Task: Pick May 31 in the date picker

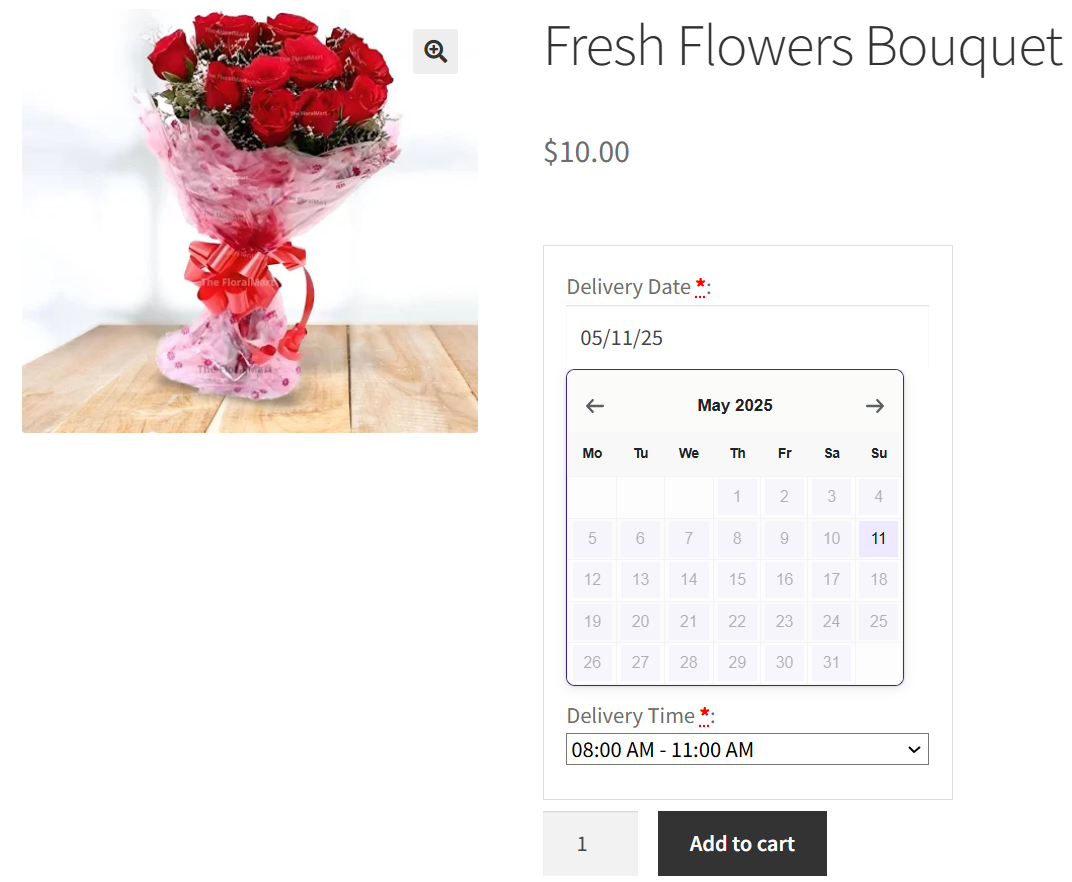Action: point(831,663)
